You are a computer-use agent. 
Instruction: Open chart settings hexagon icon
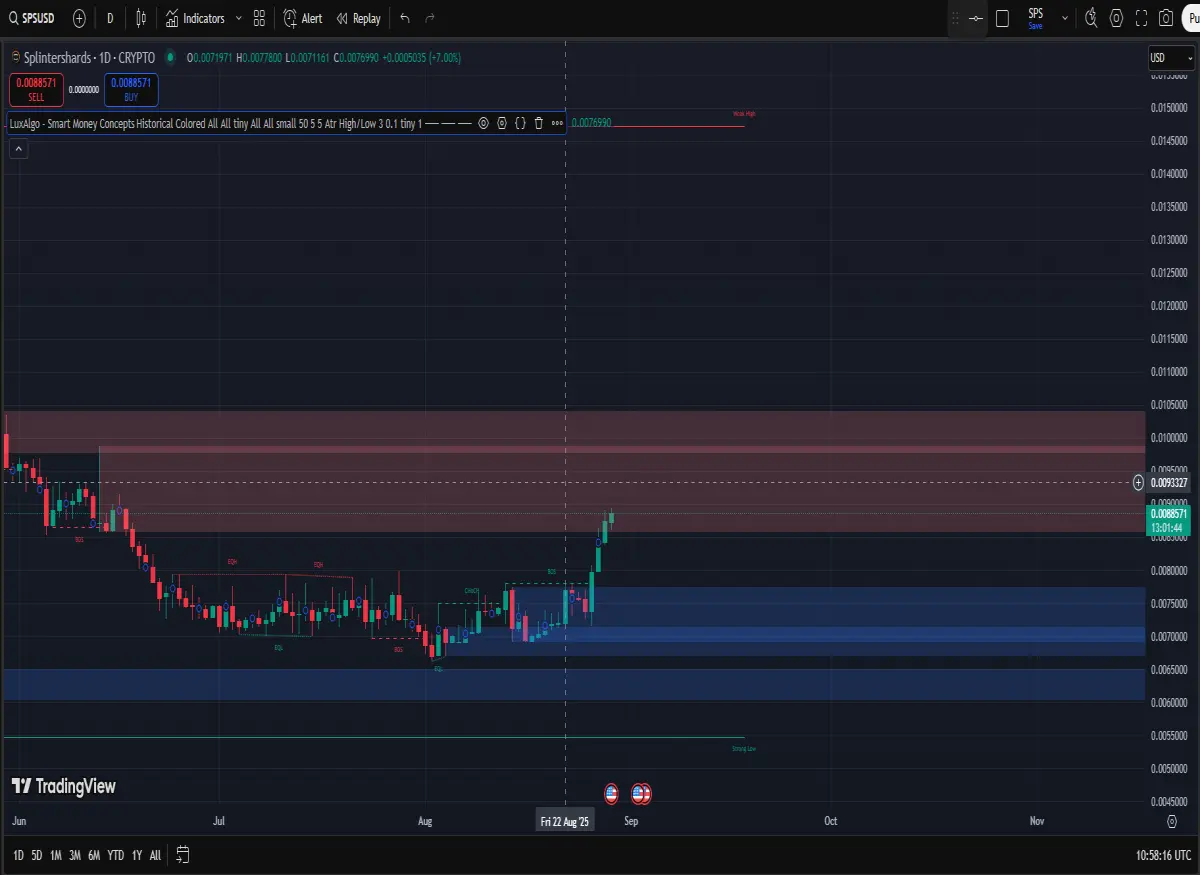[x=1116, y=18]
